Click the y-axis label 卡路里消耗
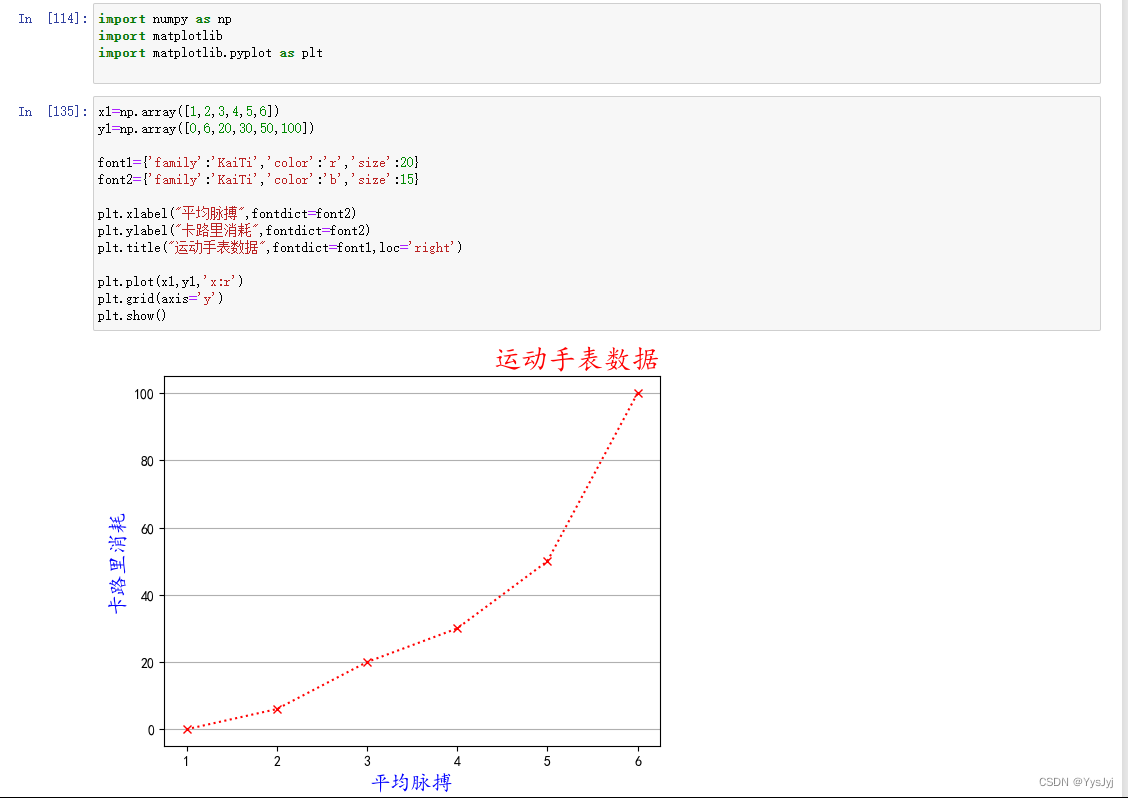 click(117, 563)
